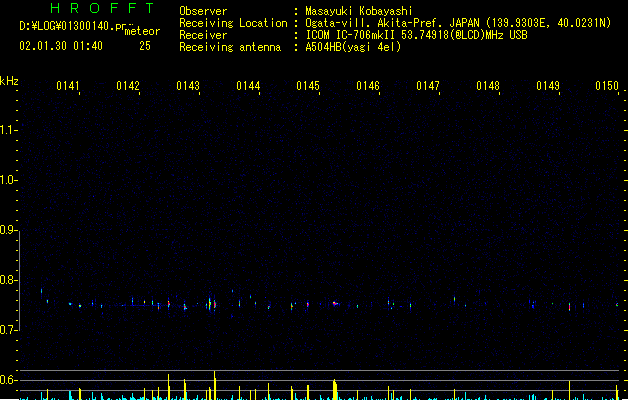629x400 pixels.
Task: Select the observer name Masayuki Kobayashi
Action: 359,11
